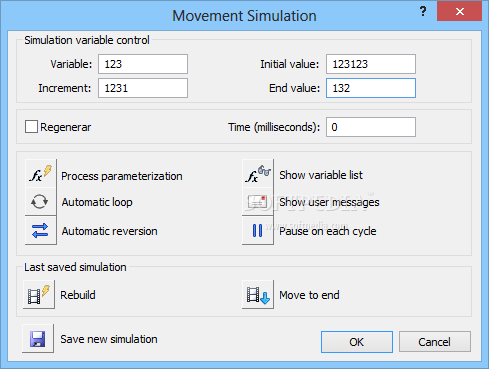Click the "Save new simulation" label text
Screen dimensions: 489x369
[109, 339]
